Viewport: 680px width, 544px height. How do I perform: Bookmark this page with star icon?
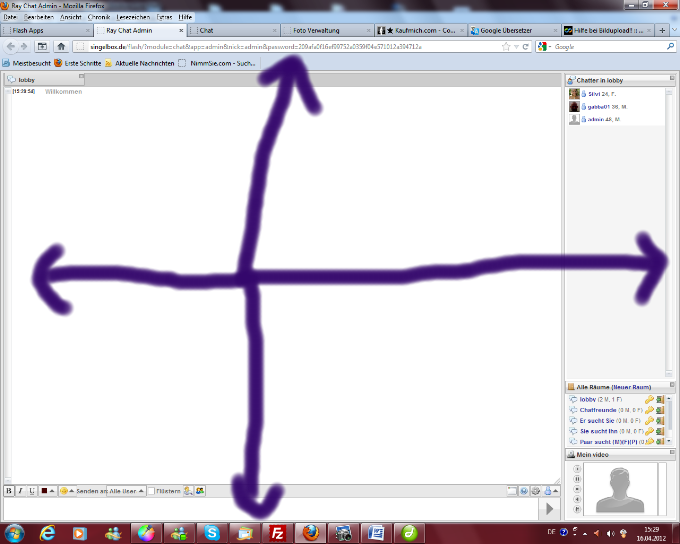(x=506, y=46)
